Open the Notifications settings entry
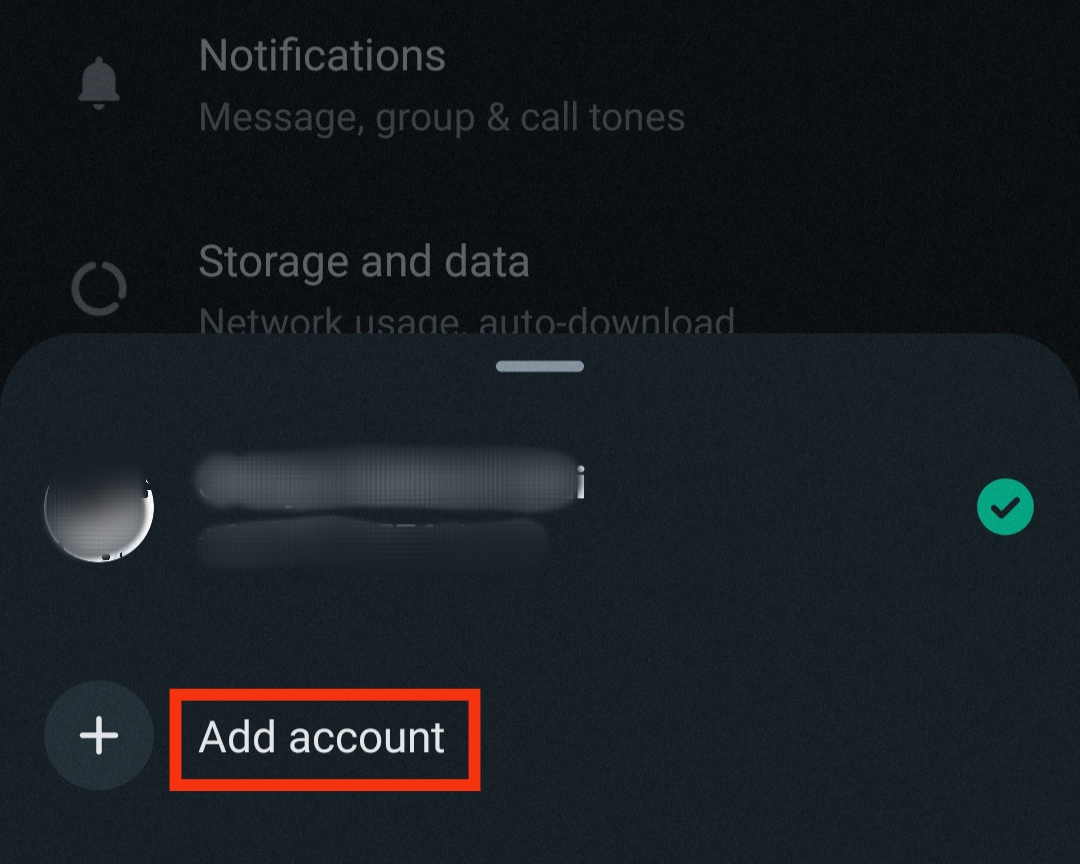 540,84
